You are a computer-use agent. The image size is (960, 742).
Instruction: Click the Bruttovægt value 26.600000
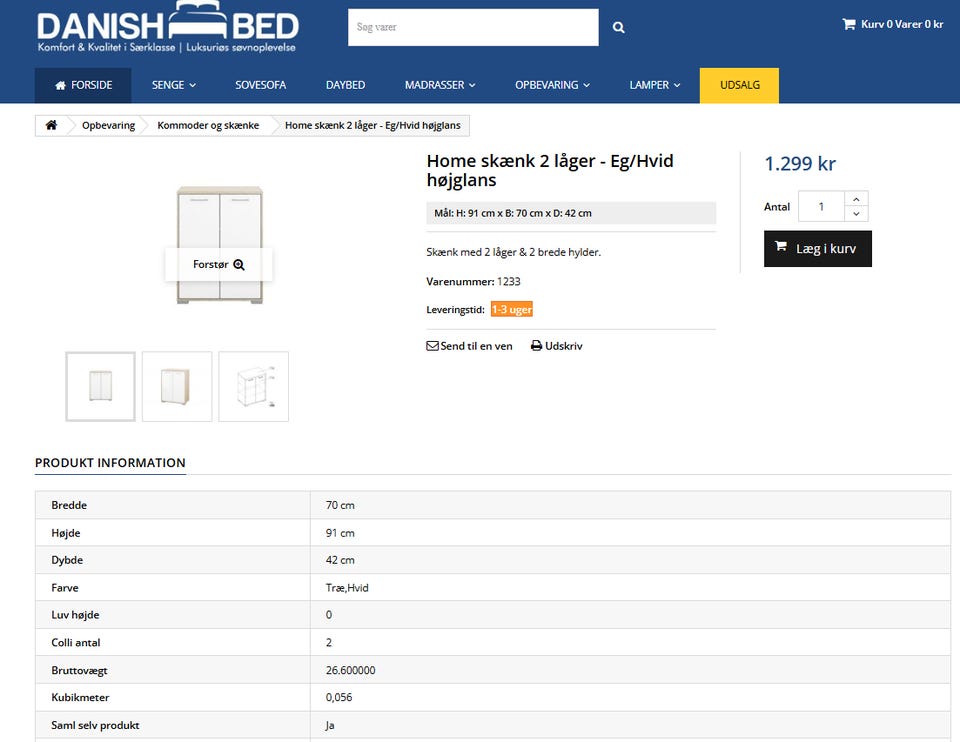350,670
